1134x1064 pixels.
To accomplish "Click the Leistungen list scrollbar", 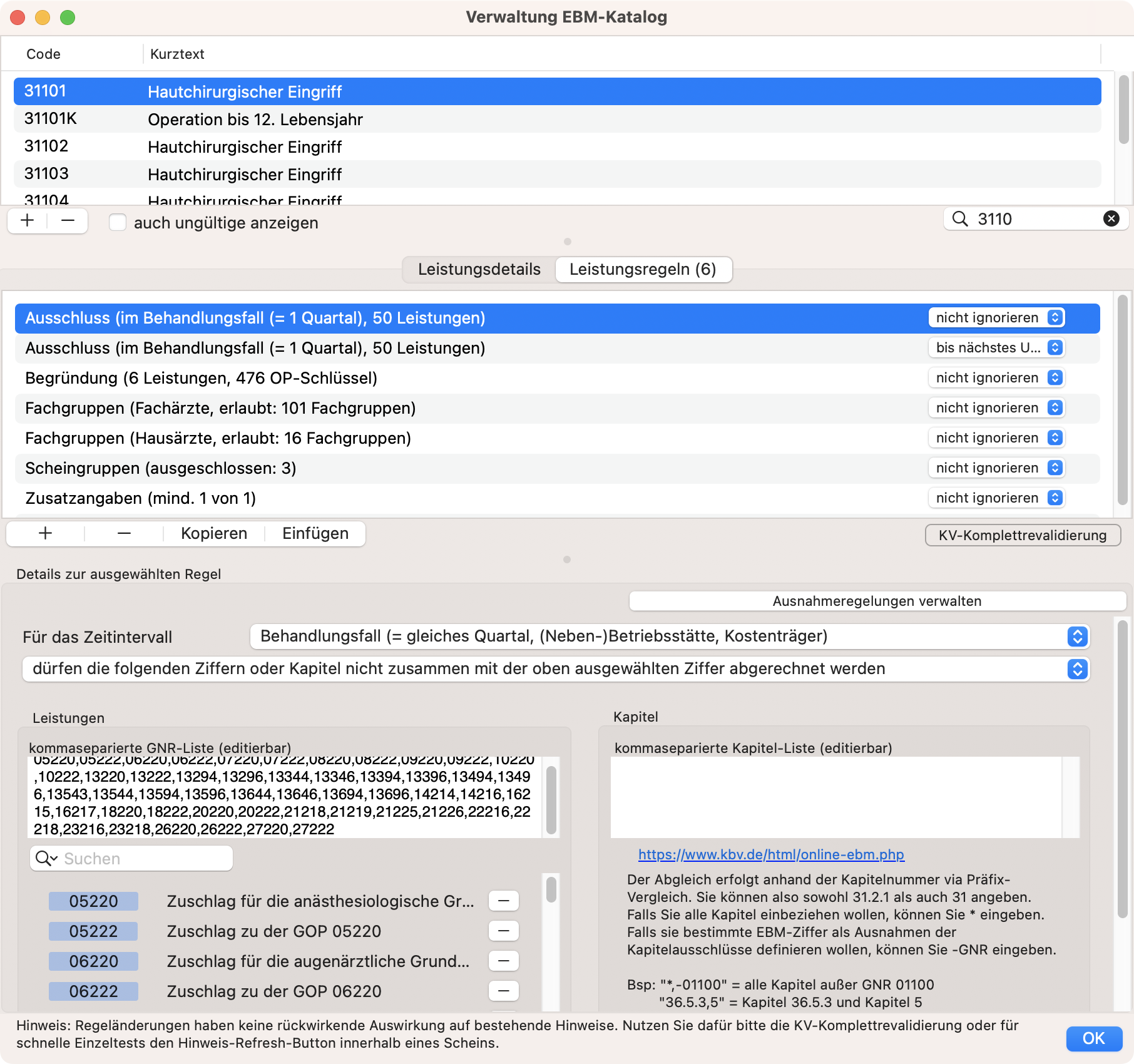I will pyautogui.click(x=551, y=889).
